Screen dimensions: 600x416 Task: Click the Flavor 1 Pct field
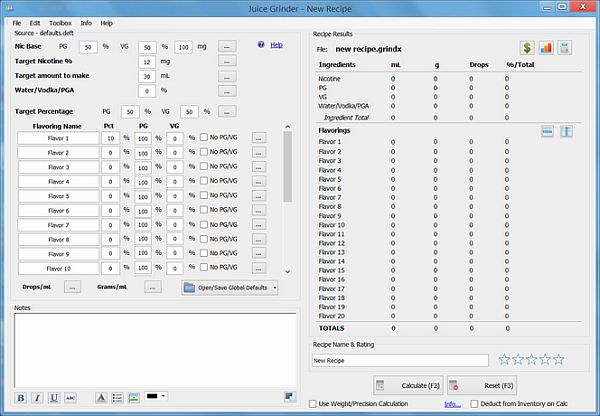tap(111, 138)
